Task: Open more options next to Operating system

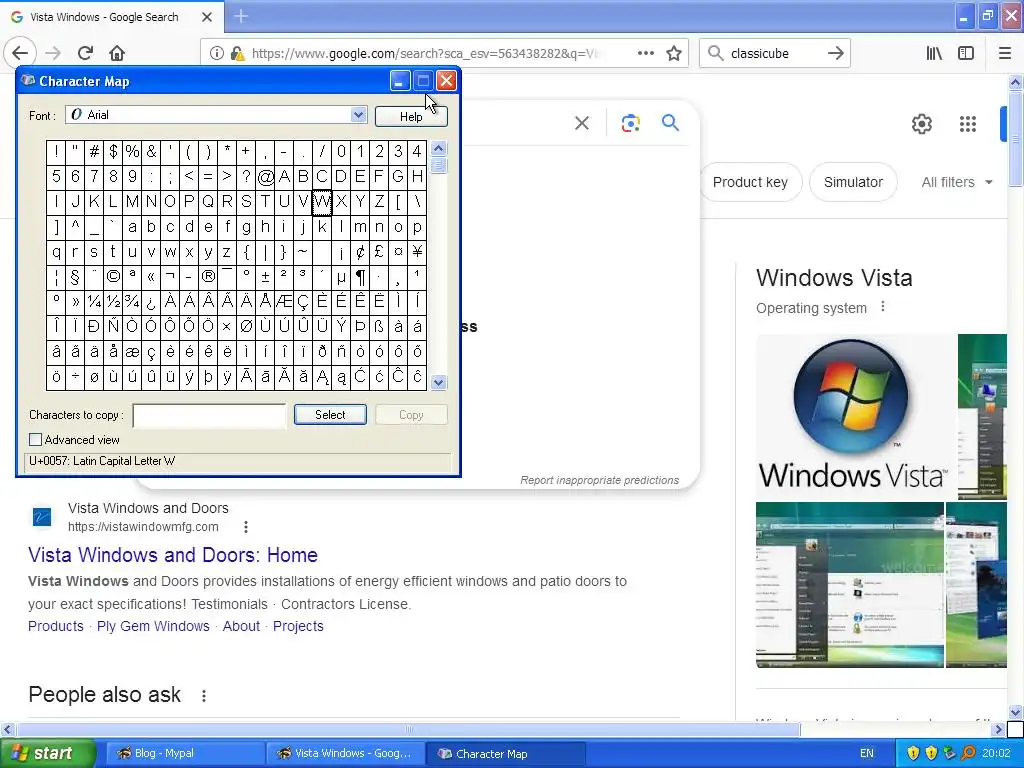Action: tap(883, 306)
